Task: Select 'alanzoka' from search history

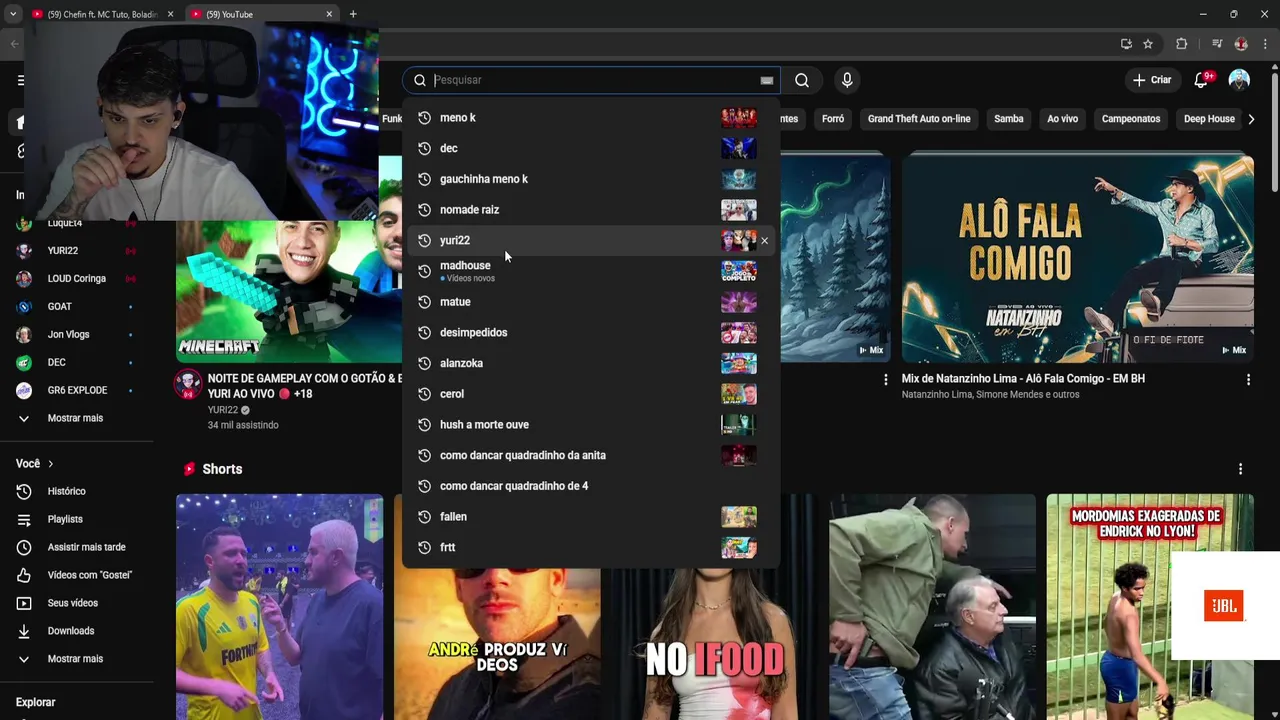Action: point(591,363)
